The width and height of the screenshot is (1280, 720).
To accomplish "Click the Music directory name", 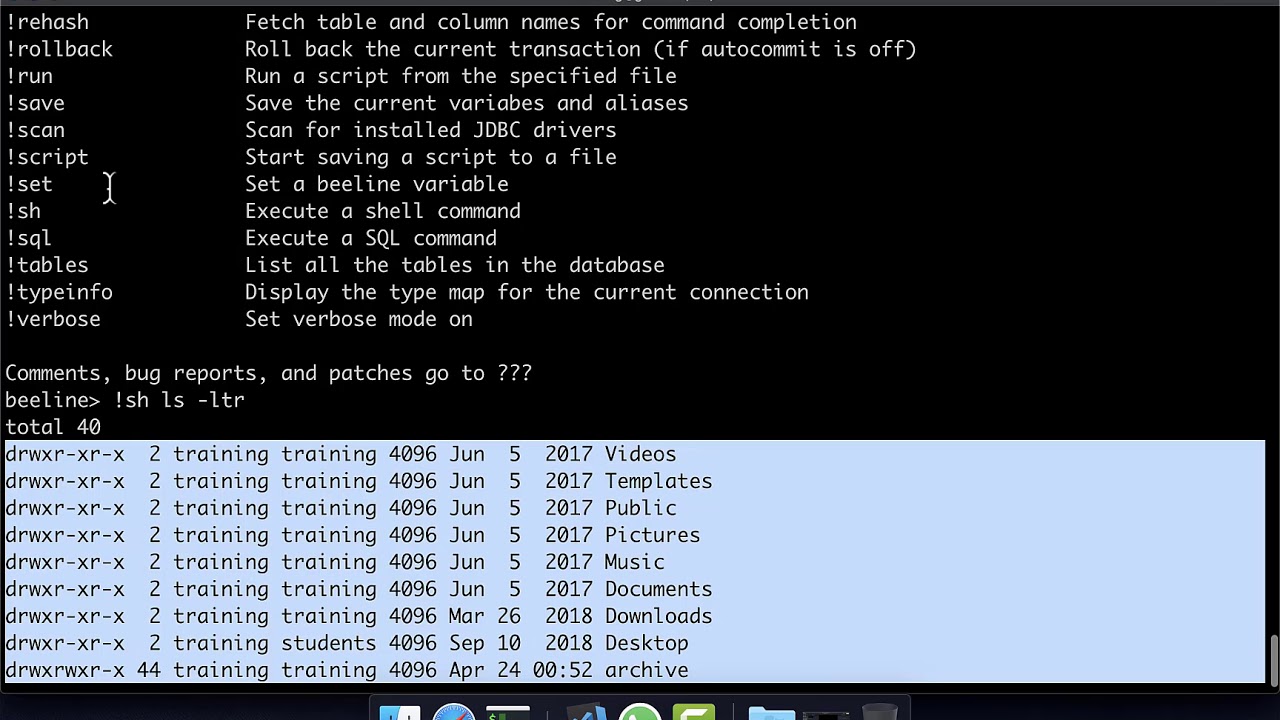I will point(635,562).
